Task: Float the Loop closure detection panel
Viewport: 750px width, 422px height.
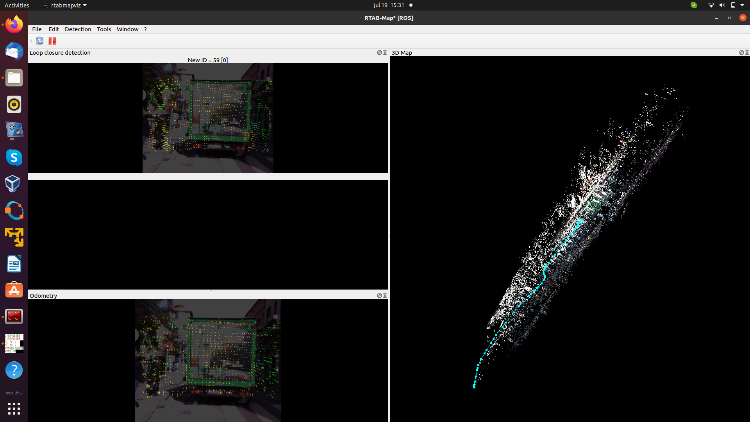Action: (379, 52)
